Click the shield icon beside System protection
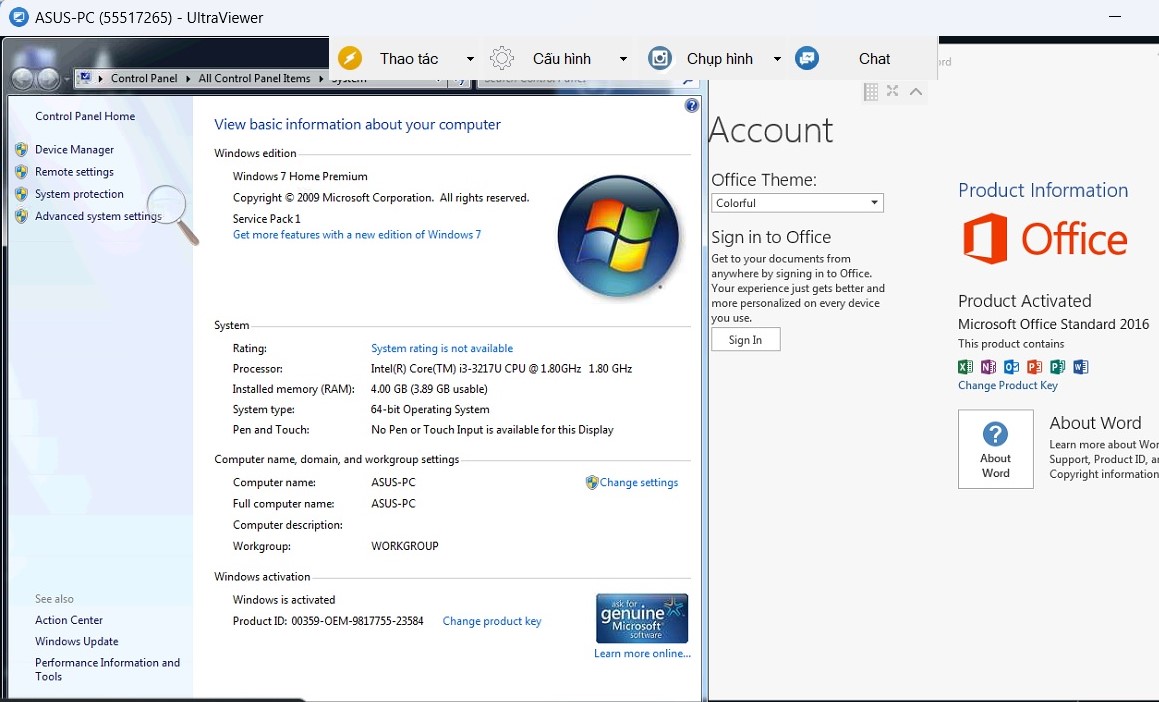Viewport: 1159px width, 702px height. tap(21, 194)
